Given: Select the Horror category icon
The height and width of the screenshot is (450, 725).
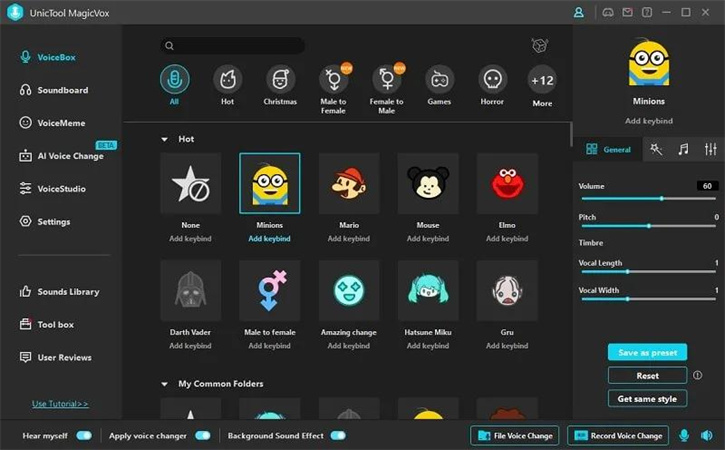Looking at the screenshot, I should tap(492, 80).
